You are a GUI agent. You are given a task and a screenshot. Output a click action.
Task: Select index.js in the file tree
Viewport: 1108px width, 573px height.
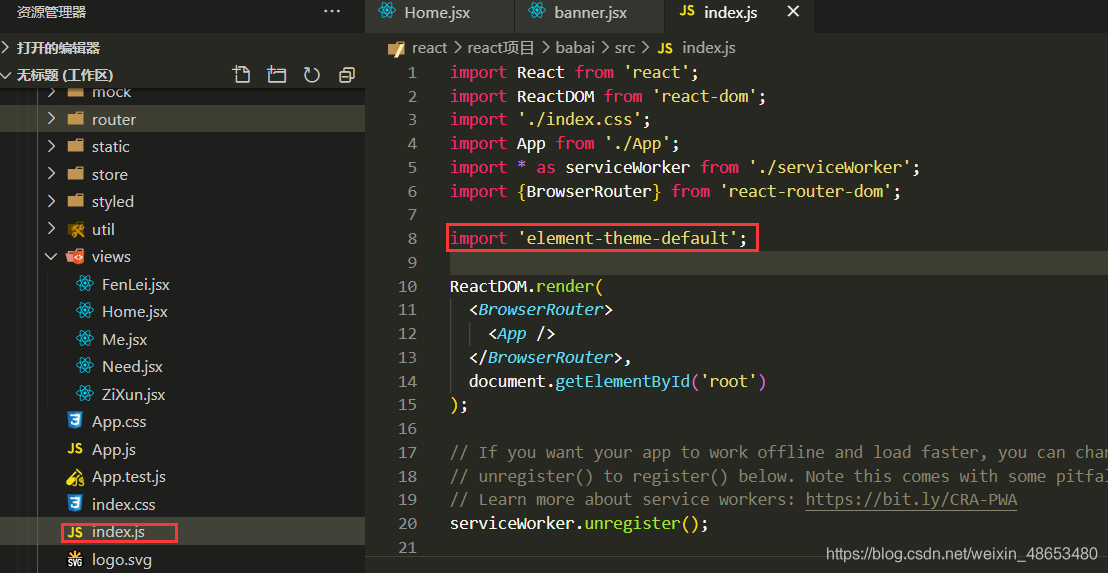pos(118,532)
